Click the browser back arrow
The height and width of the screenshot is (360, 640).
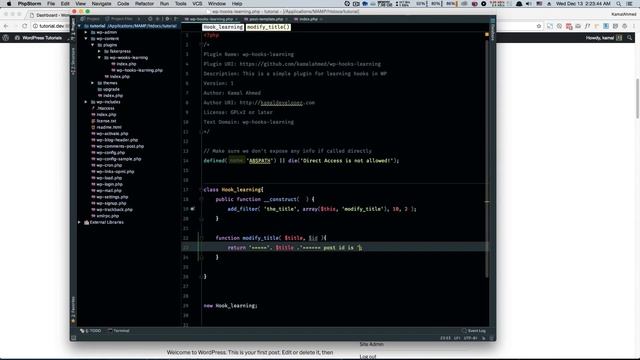tap(6, 26)
